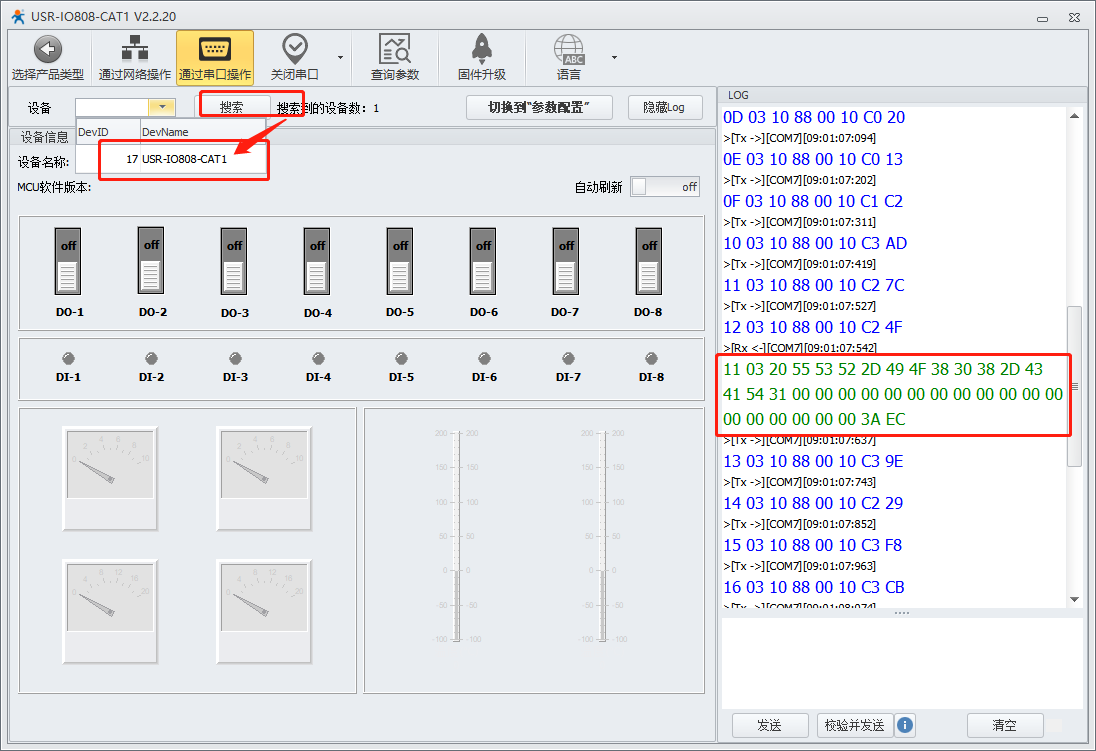Open 查询参数 query icon
This screenshot has height=751, width=1096.
click(394, 49)
